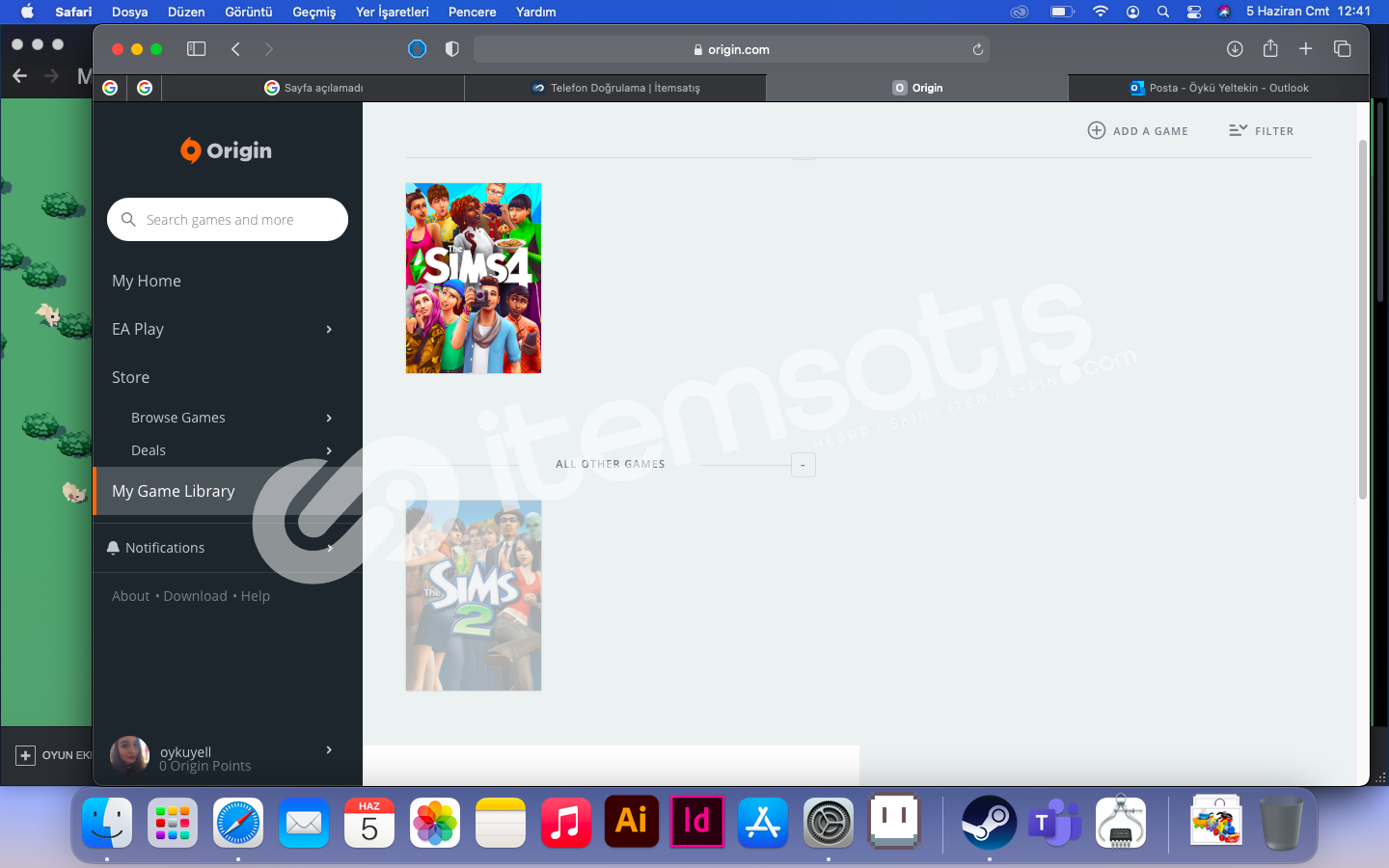1389x868 pixels.
Task: Go back with Safari back arrow
Action: click(235, 49)
